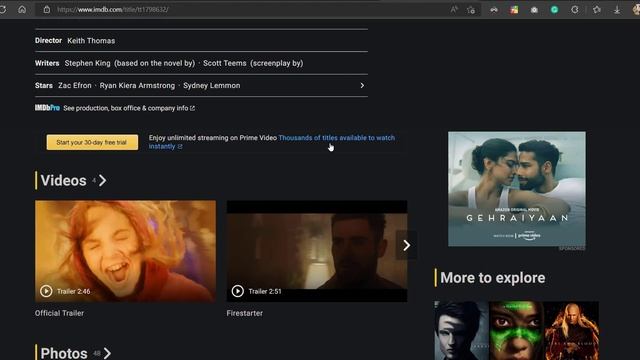Open the Photos section heading
Viewport: 640px width, 360px height.
coord(64,353)
